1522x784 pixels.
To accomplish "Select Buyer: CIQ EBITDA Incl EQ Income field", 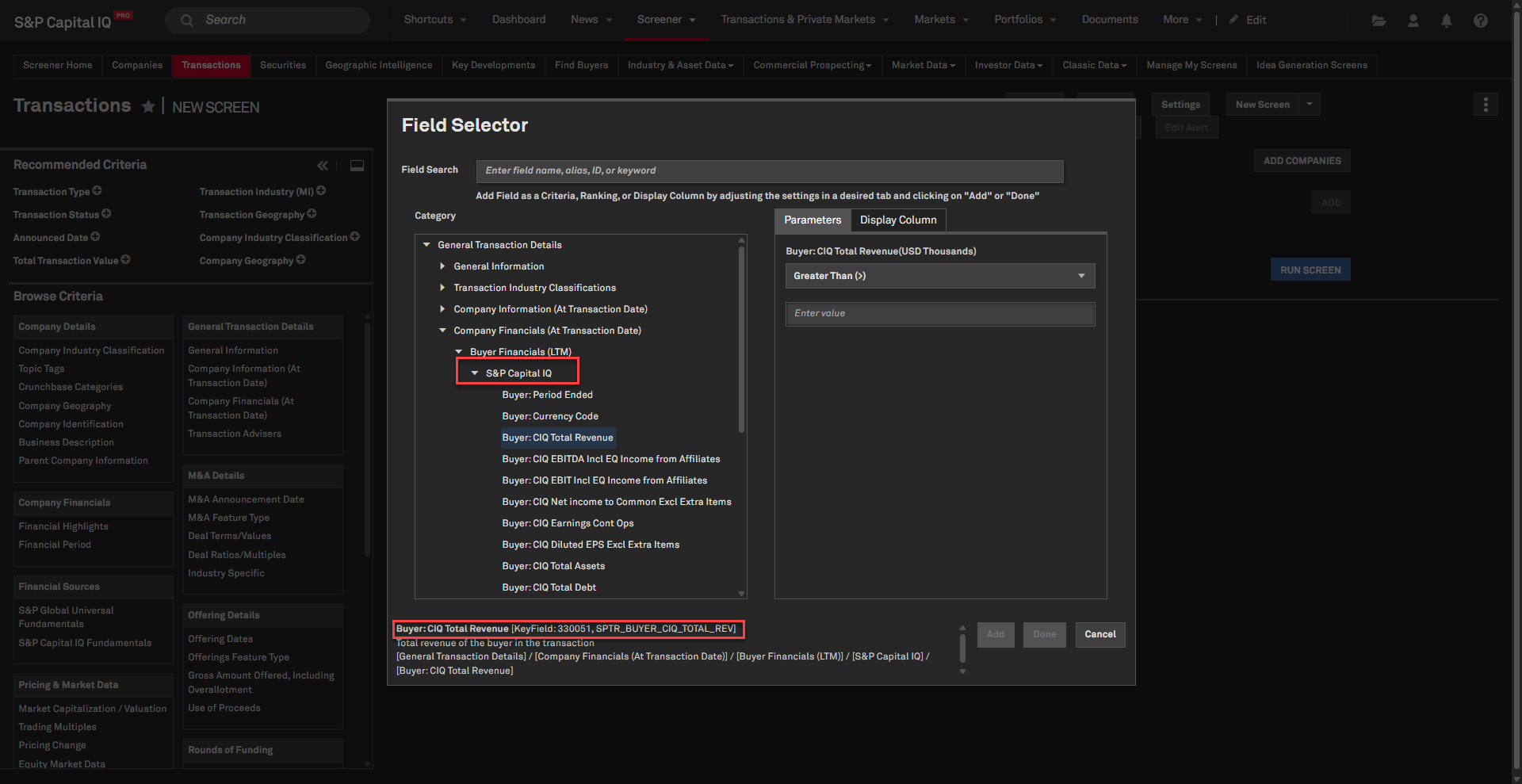I will pyautogui.click(x=611, y=459).
